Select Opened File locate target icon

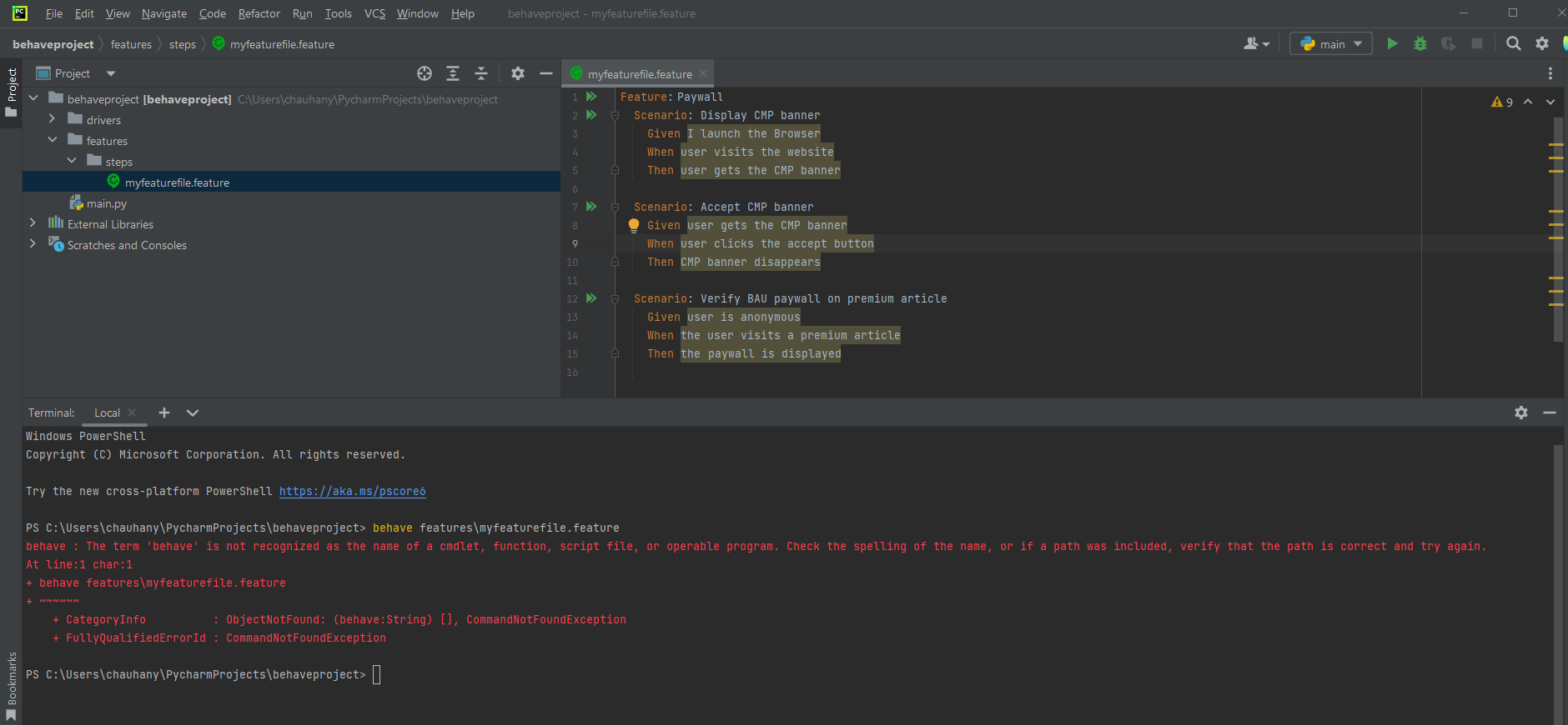tap(425, 73)
